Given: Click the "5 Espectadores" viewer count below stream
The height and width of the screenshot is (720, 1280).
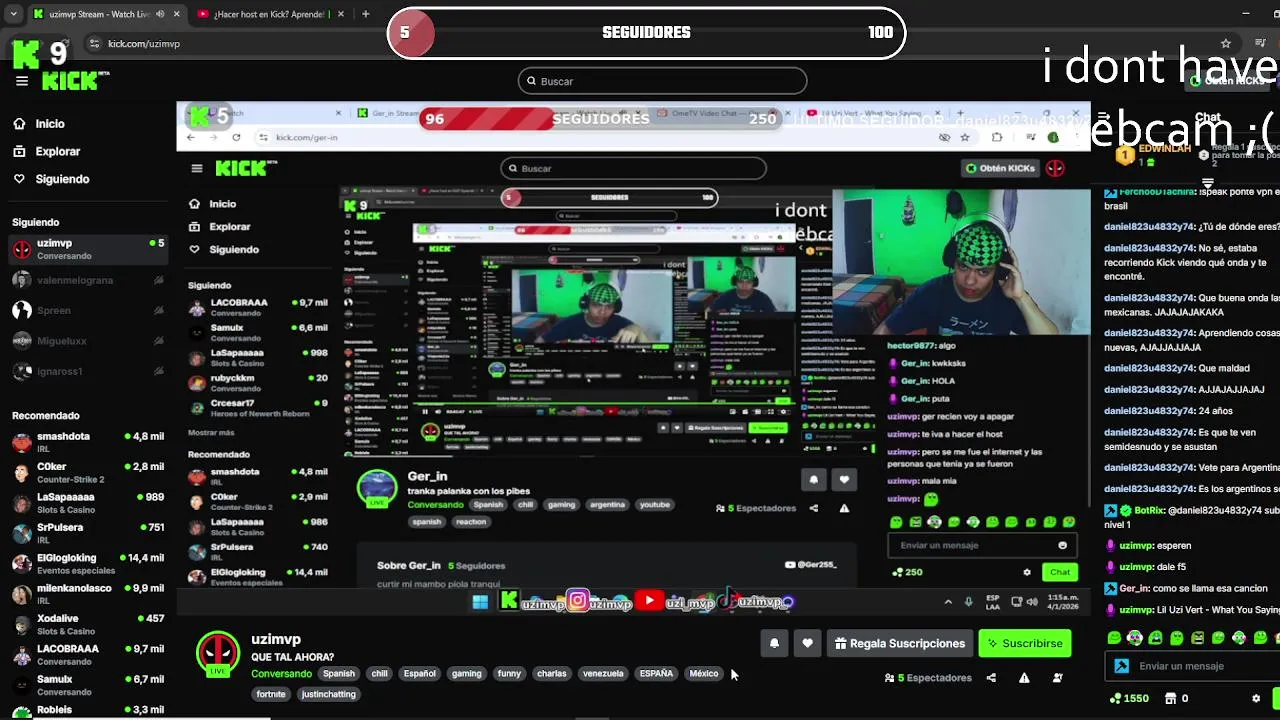Looking at the screenshot, I should [x=928, y=678].
